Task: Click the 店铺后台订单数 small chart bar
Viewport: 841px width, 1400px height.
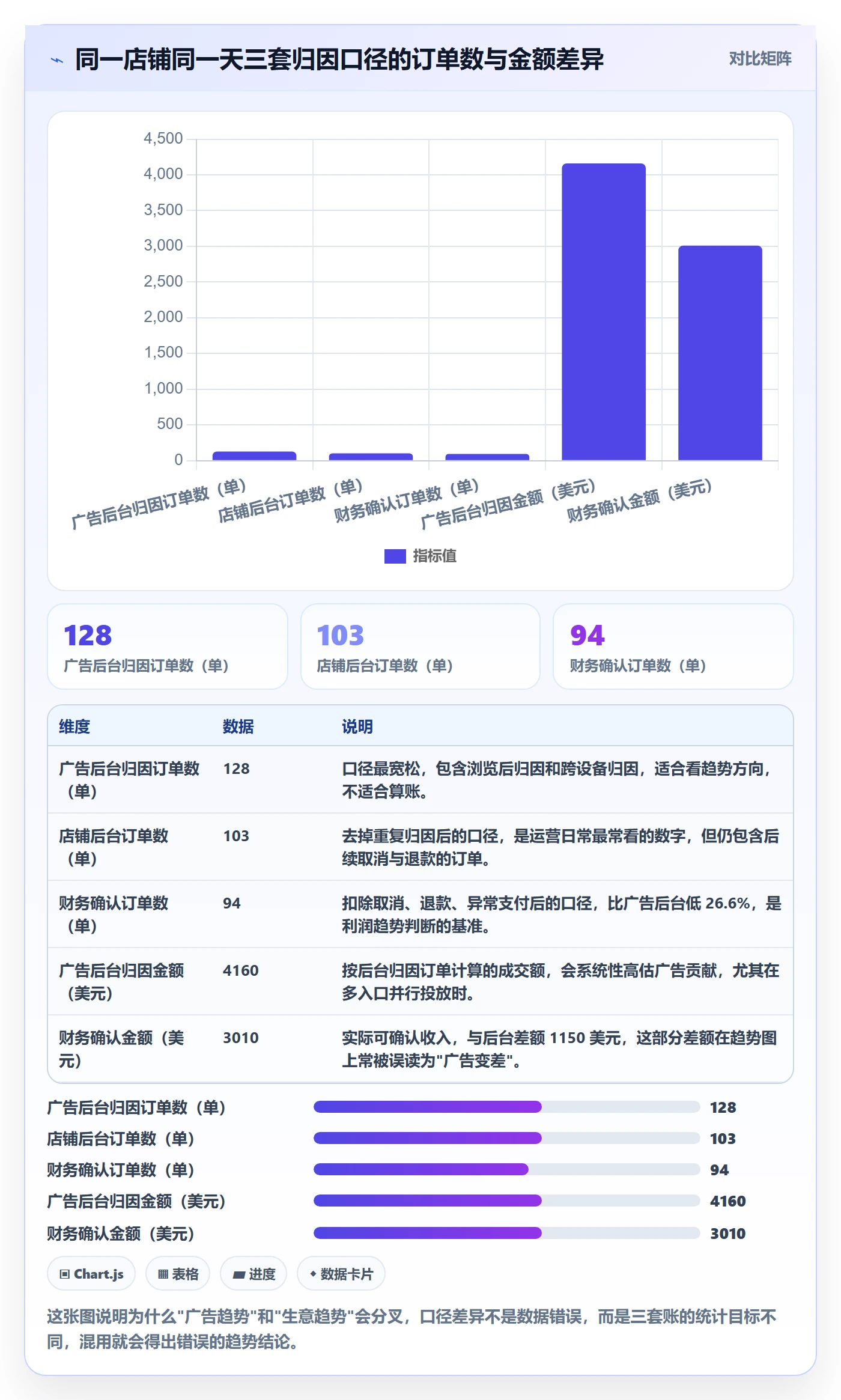Action: 371,457
